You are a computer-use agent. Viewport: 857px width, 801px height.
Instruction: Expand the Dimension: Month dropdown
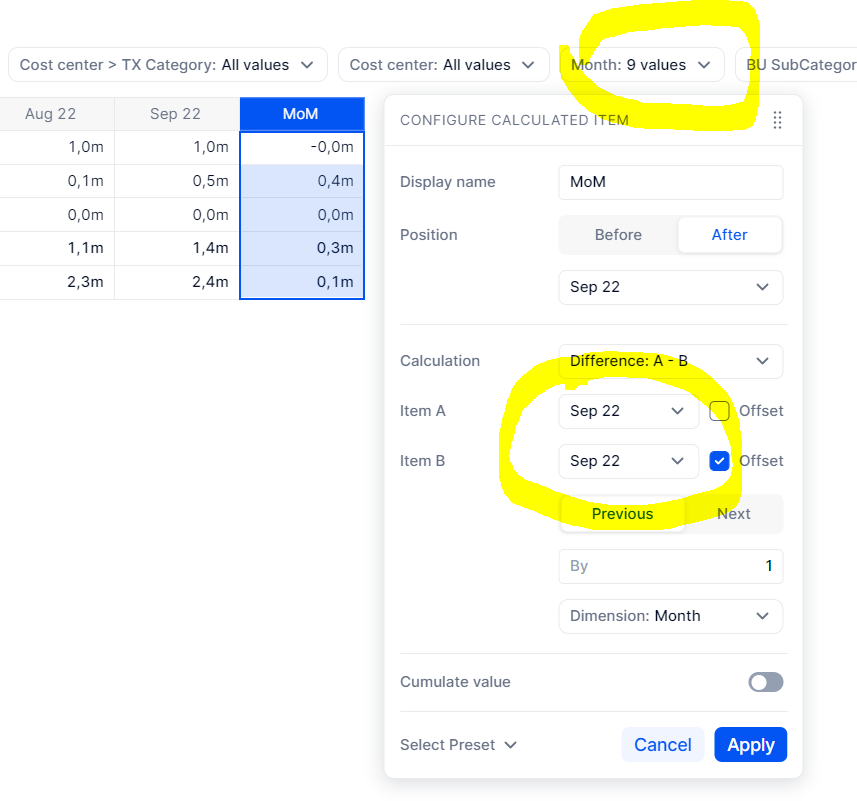point(671,616)
